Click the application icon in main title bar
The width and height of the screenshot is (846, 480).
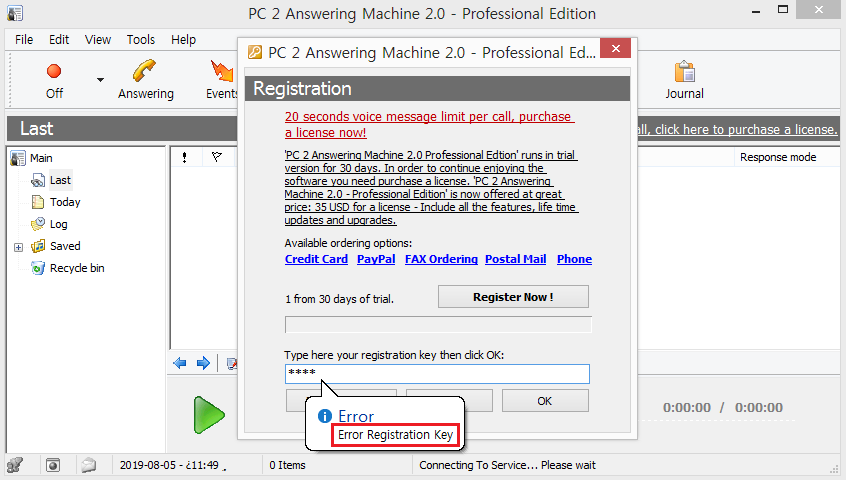[15, 13]
